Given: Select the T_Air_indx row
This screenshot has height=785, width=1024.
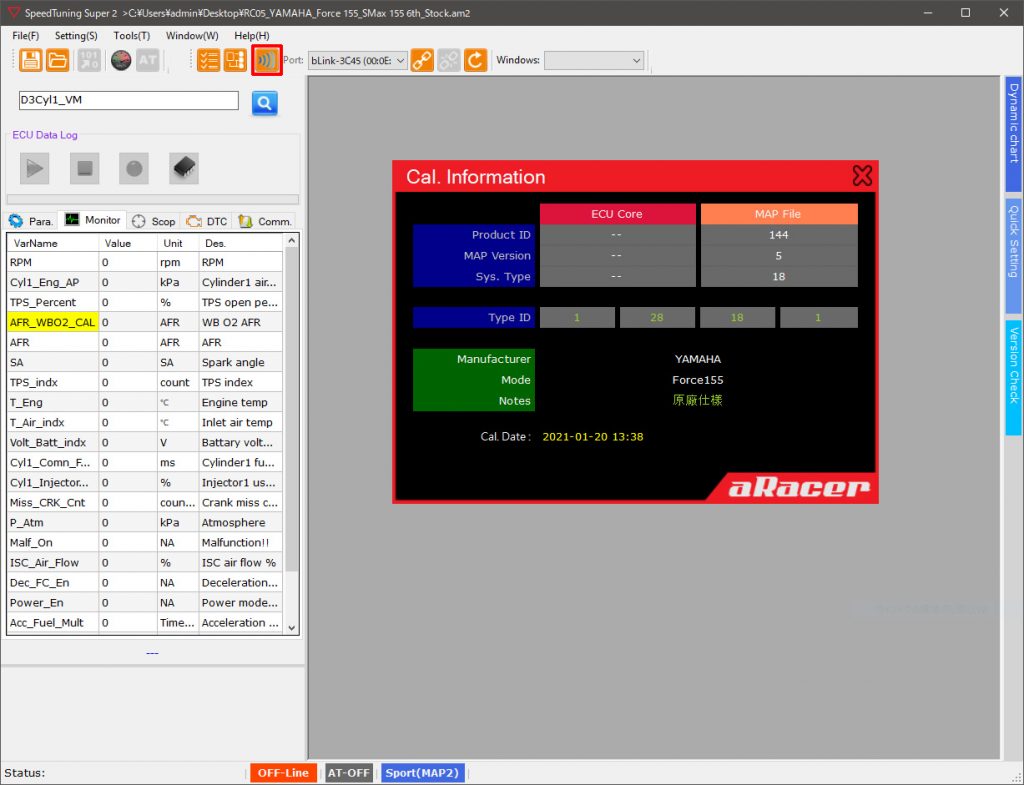Looking at the screenshot, I should pos(145,423).
